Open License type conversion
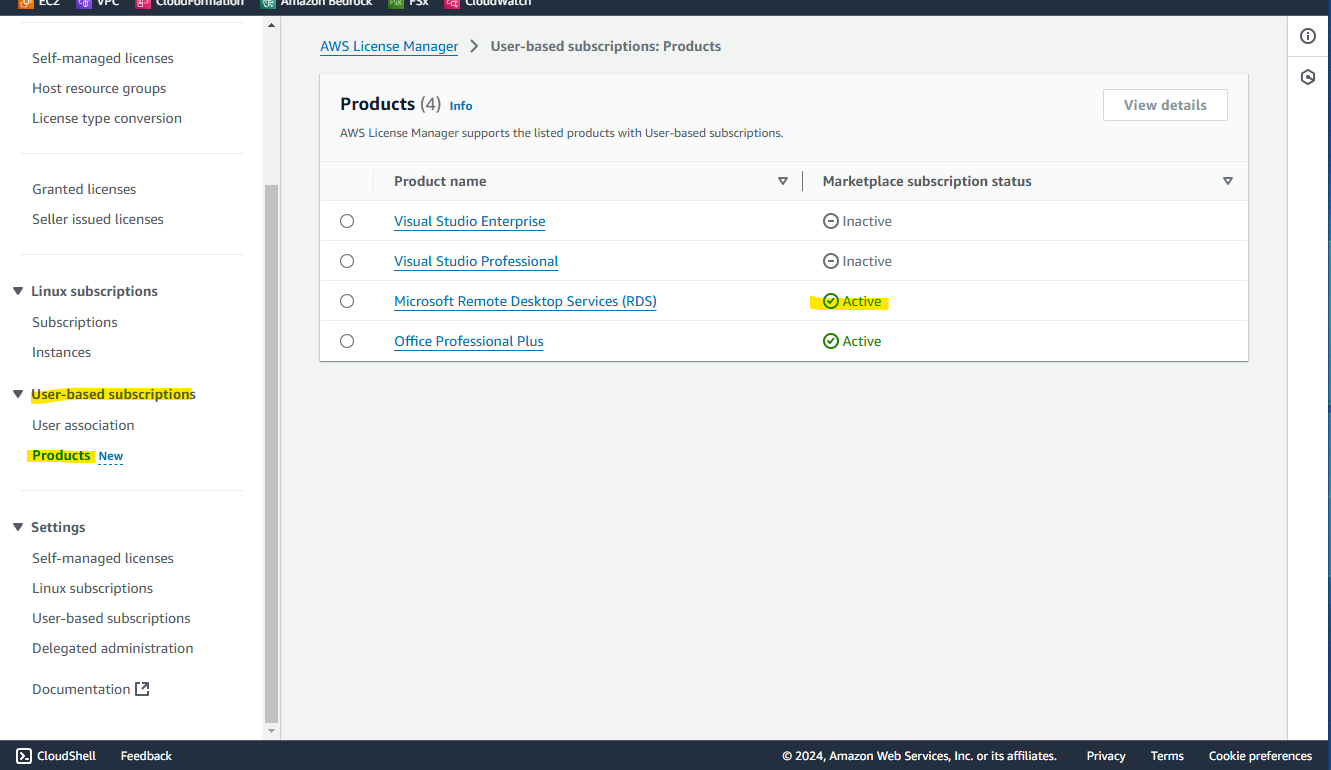The width and height of the screenshot is (1331, 770). 107,118
